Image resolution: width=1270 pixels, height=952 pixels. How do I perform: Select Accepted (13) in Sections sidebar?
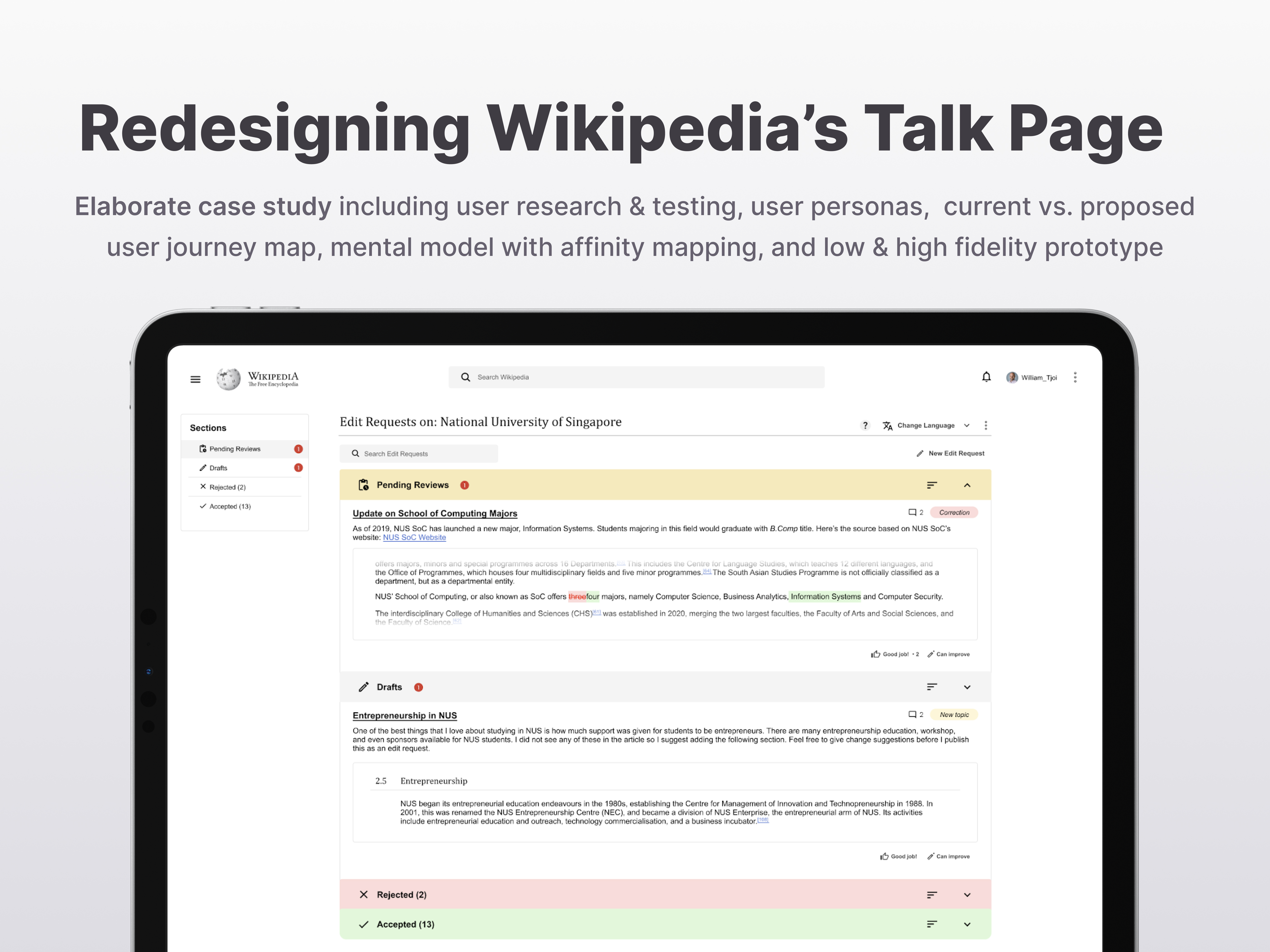coord(230,506)
